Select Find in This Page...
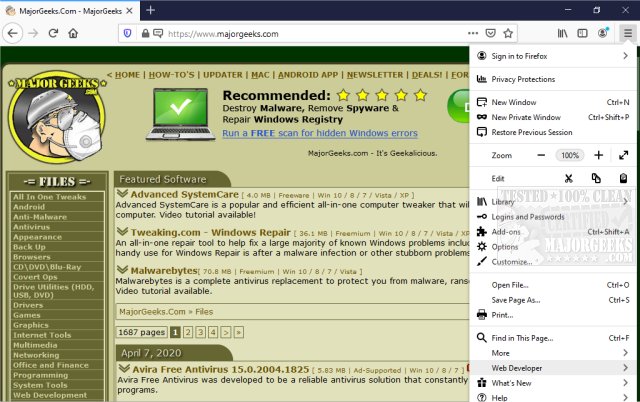640x402 pixels. pos(553,338)
